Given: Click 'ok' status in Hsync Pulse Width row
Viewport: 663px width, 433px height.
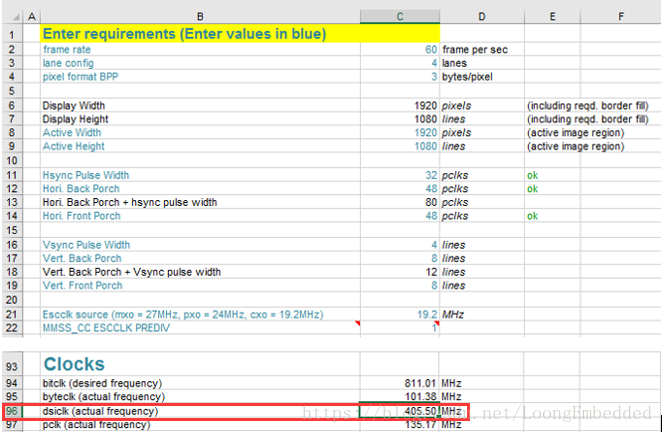Looking at the screenshot, I should point(532,175).
